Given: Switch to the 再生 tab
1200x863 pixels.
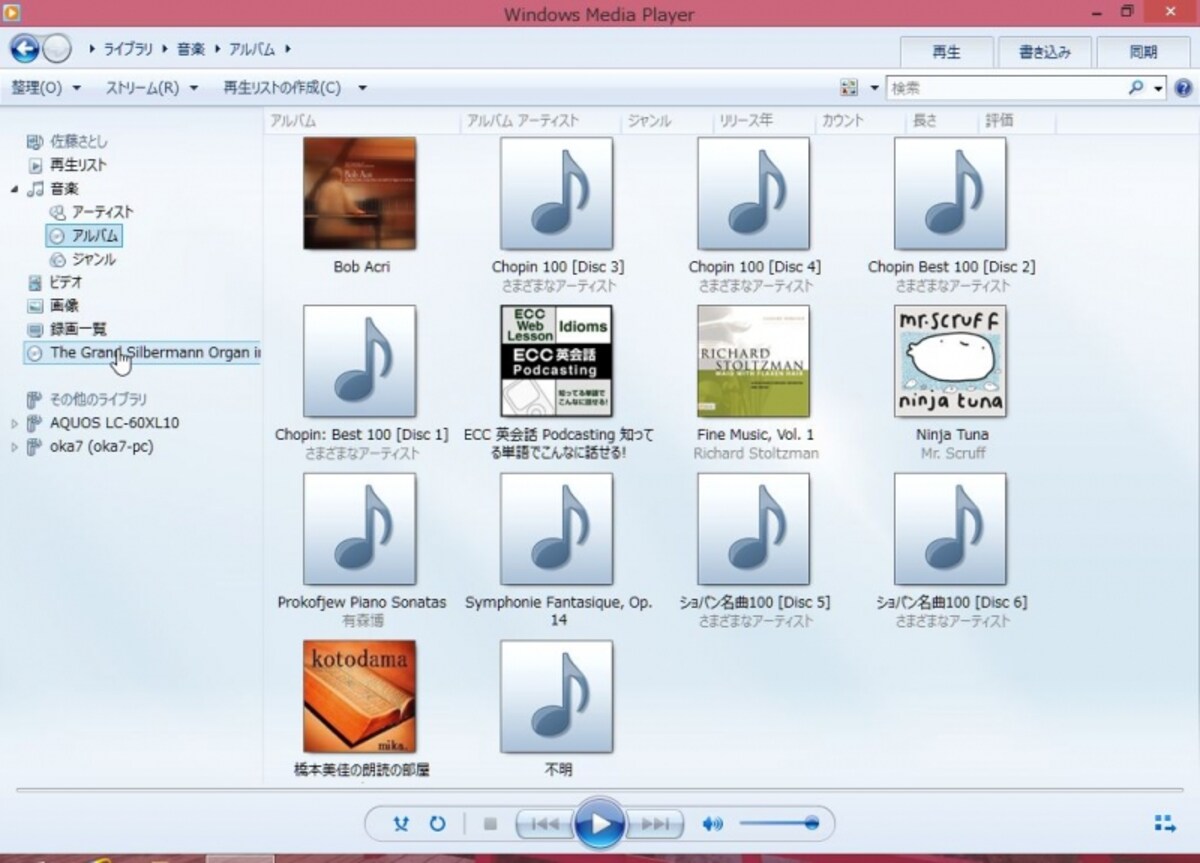Looking at the screenshot, I should [946, 52].
